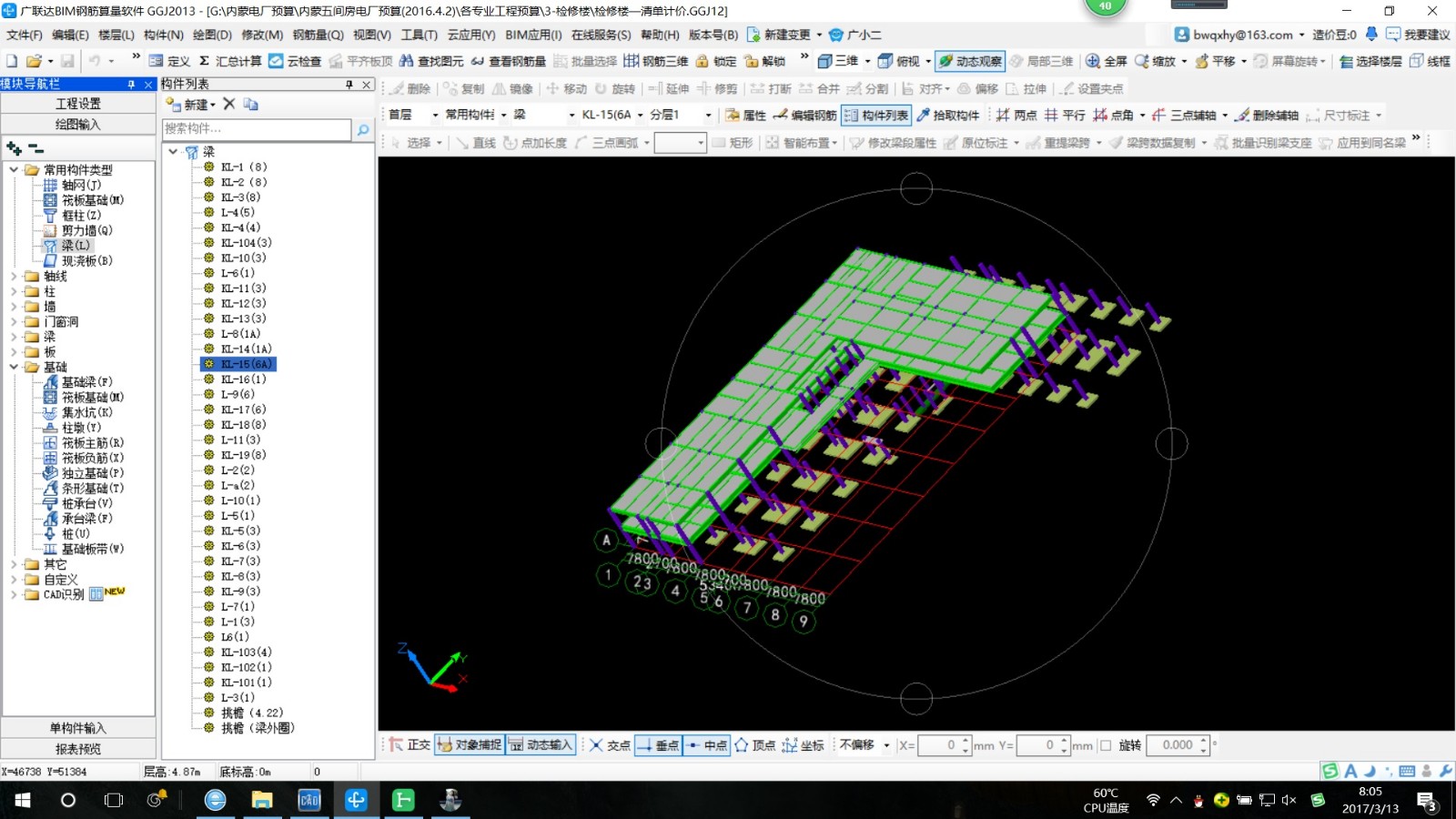Click the 属性 properties button

[x=746, y=116]
